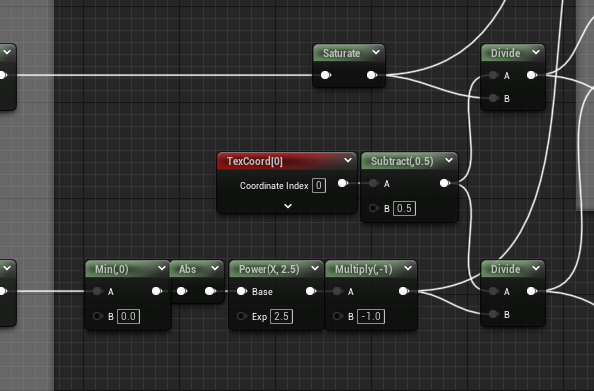The height and width of the screenshot is (391, 594).
Task: Collapse the Saturate node with its chevron
Action: click(376, 52)
